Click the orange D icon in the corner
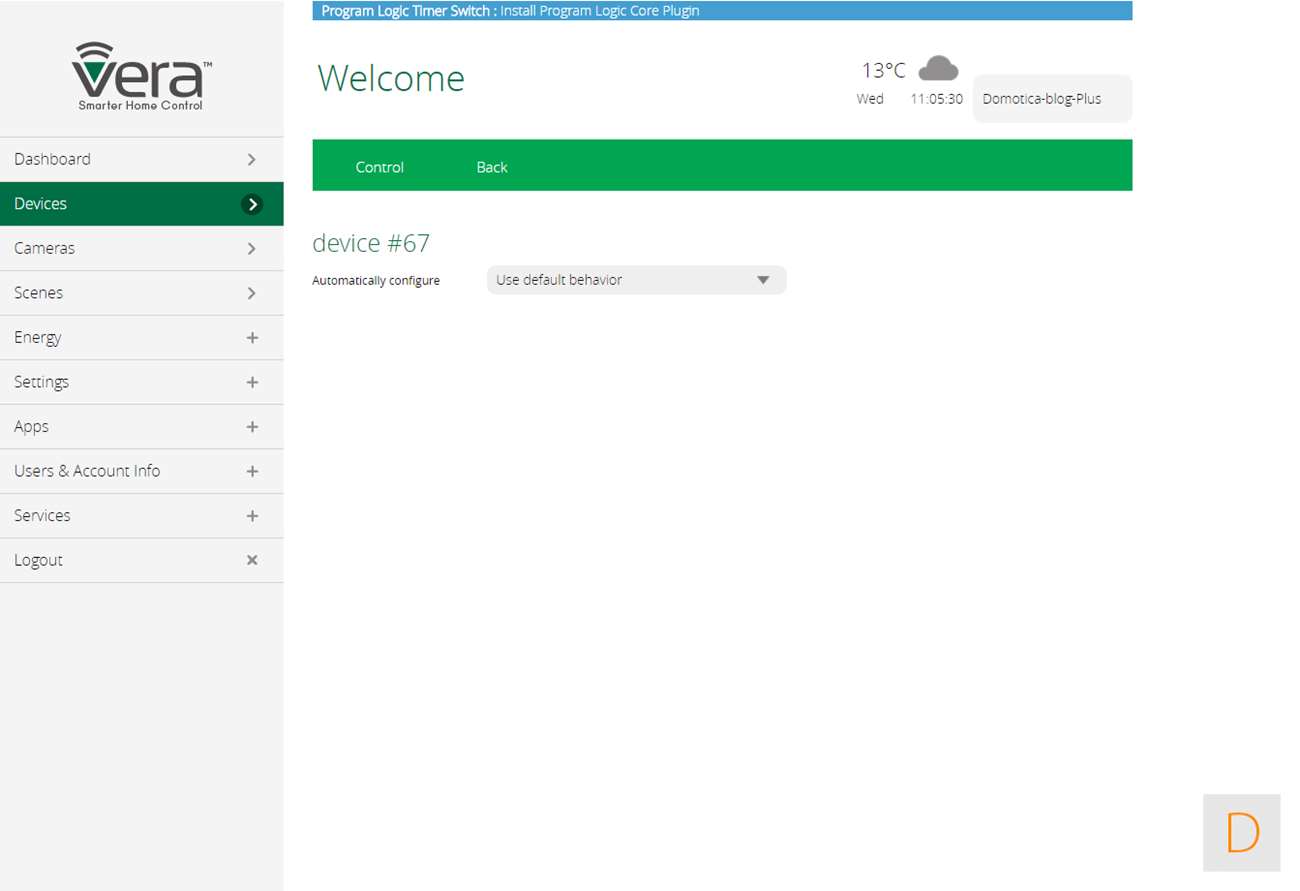 point(1241,832)
